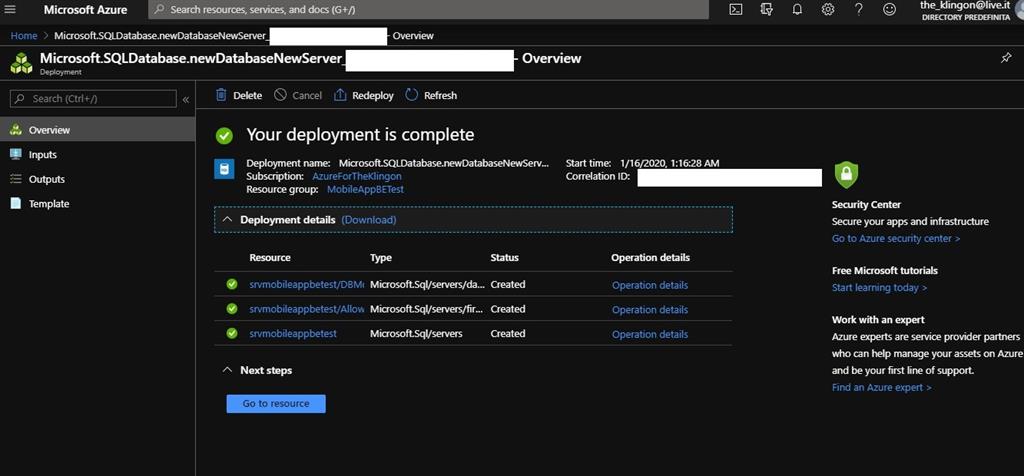
Task: Open the srvmobileappbetest server resource link
Action: point(293,334)
